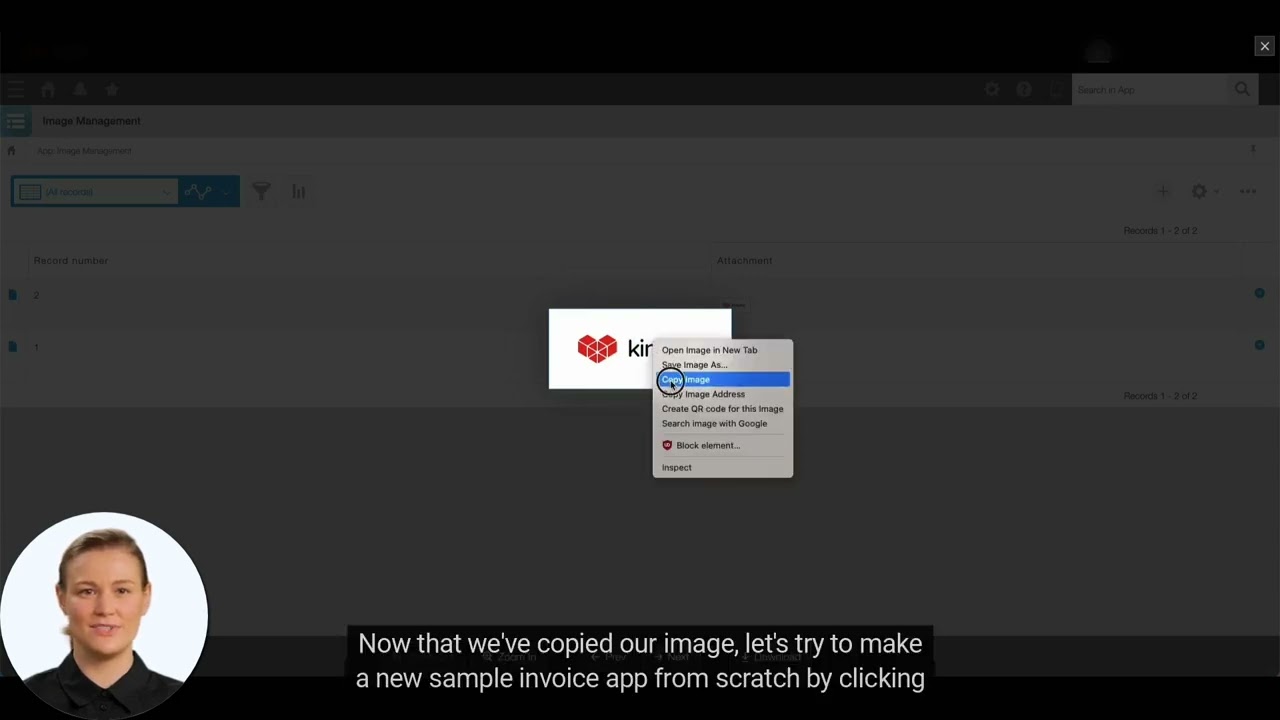The width and height of the screenshot is (1280, 720).
Task: Click upper Records 1 - 2 of 2 text
Action: (1160, 231)
